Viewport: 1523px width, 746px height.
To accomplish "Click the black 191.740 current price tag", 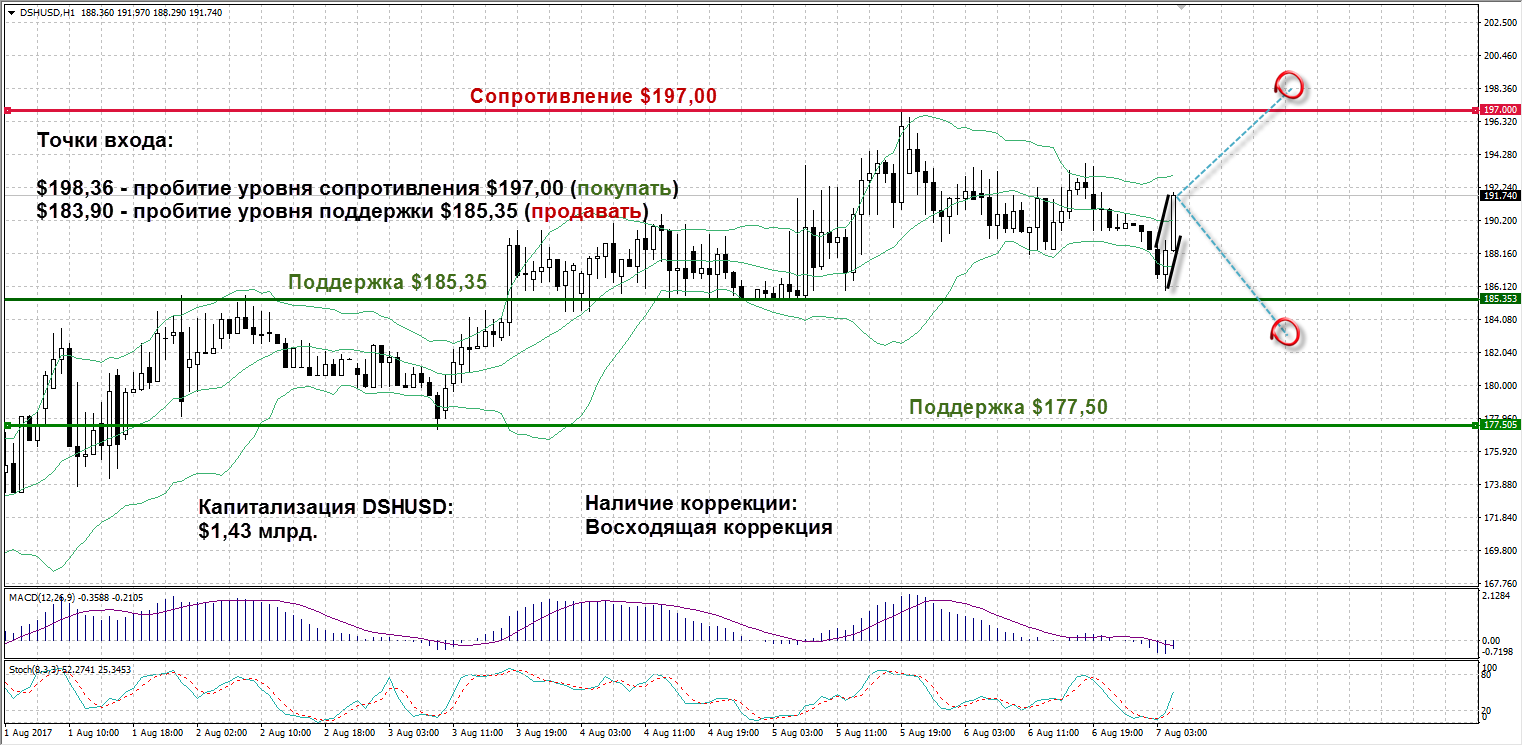I will tap(1500, 196).
